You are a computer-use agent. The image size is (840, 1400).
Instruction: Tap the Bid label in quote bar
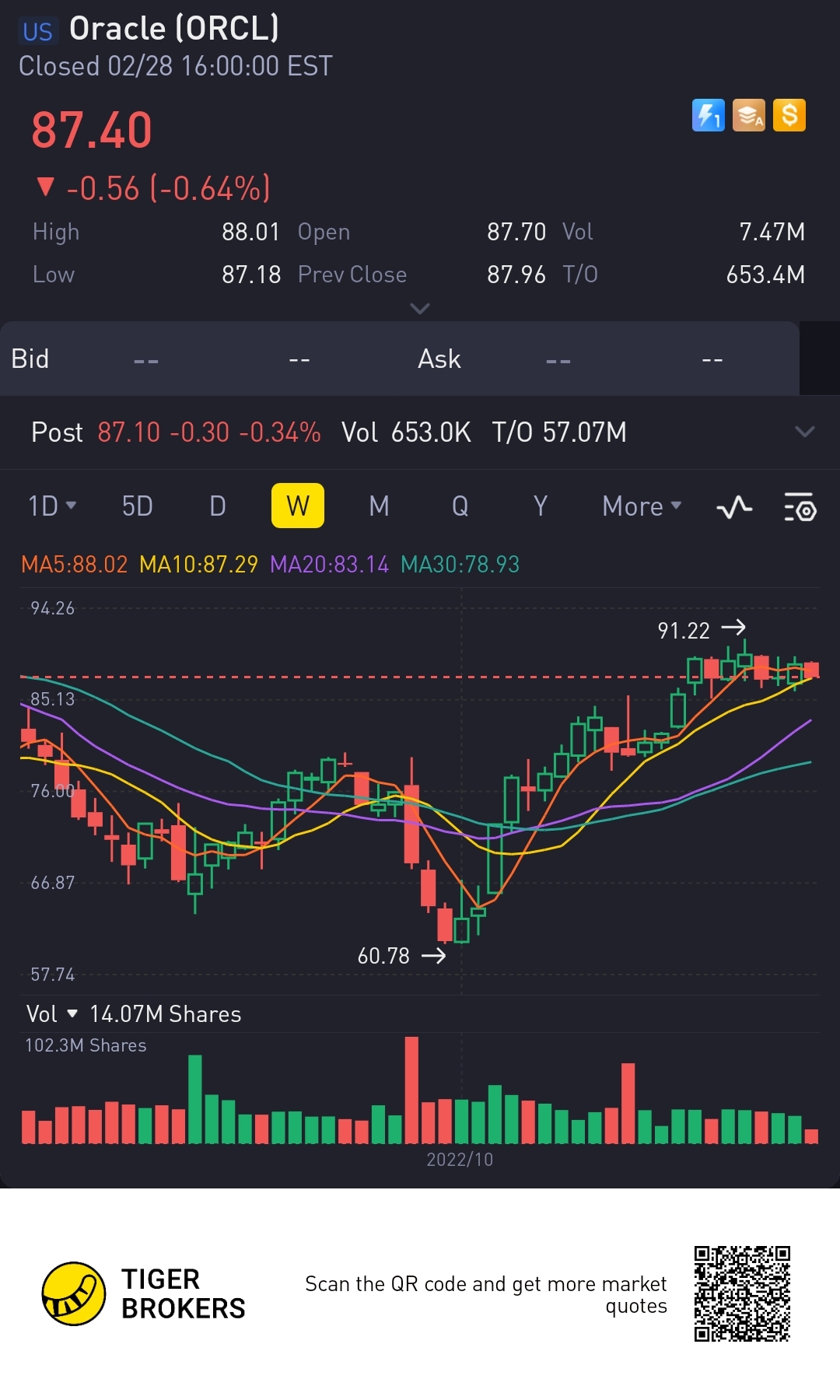click(30, 359)
